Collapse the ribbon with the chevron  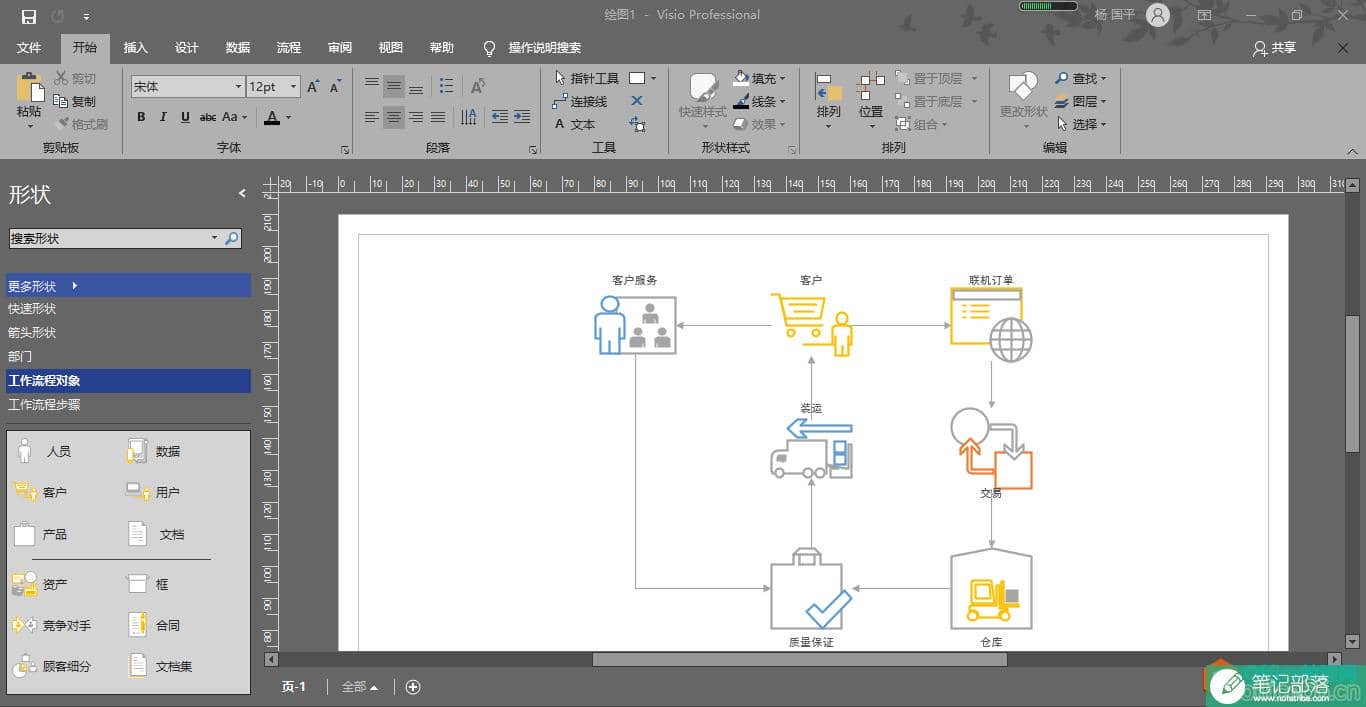coord(1352,151)
